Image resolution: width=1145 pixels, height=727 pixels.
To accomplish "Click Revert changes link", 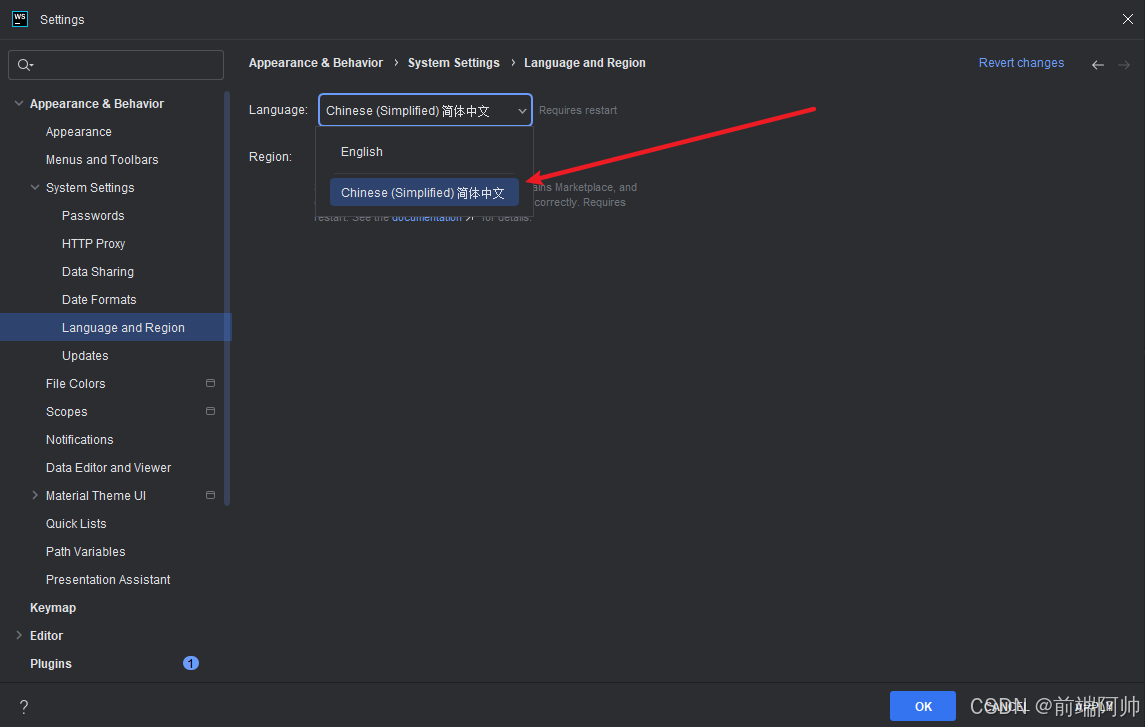I will click(x=1021, y=63).
